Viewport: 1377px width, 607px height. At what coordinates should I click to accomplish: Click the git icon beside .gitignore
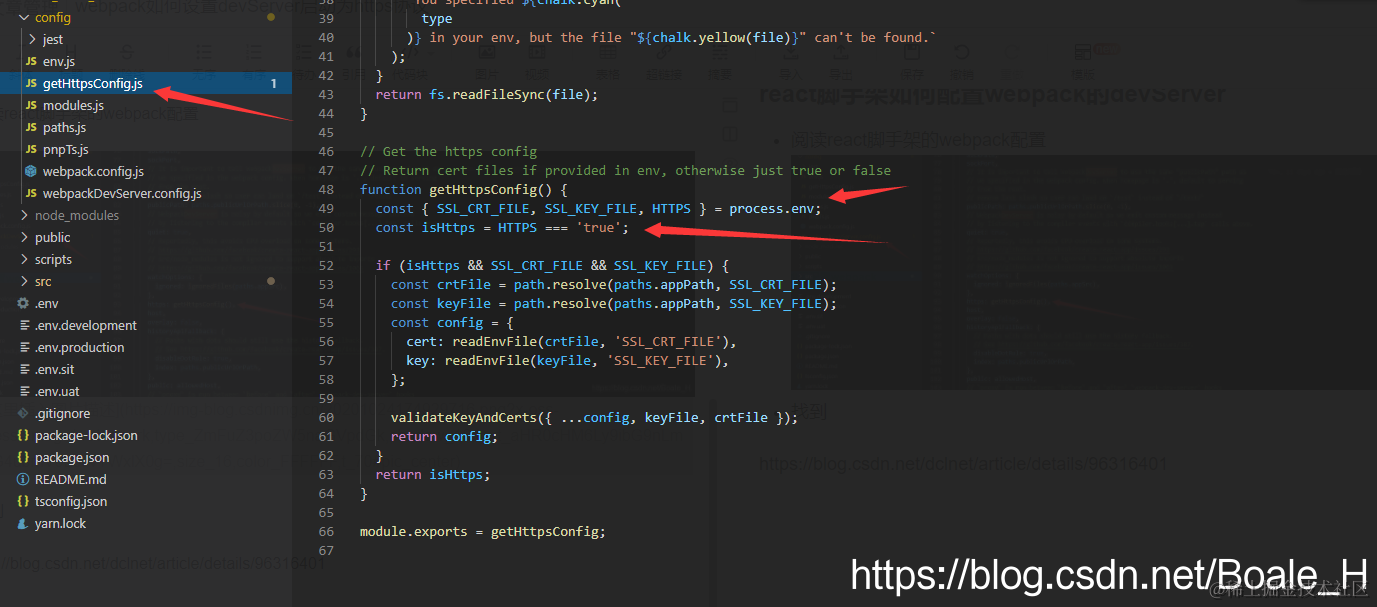coord(24,413)
